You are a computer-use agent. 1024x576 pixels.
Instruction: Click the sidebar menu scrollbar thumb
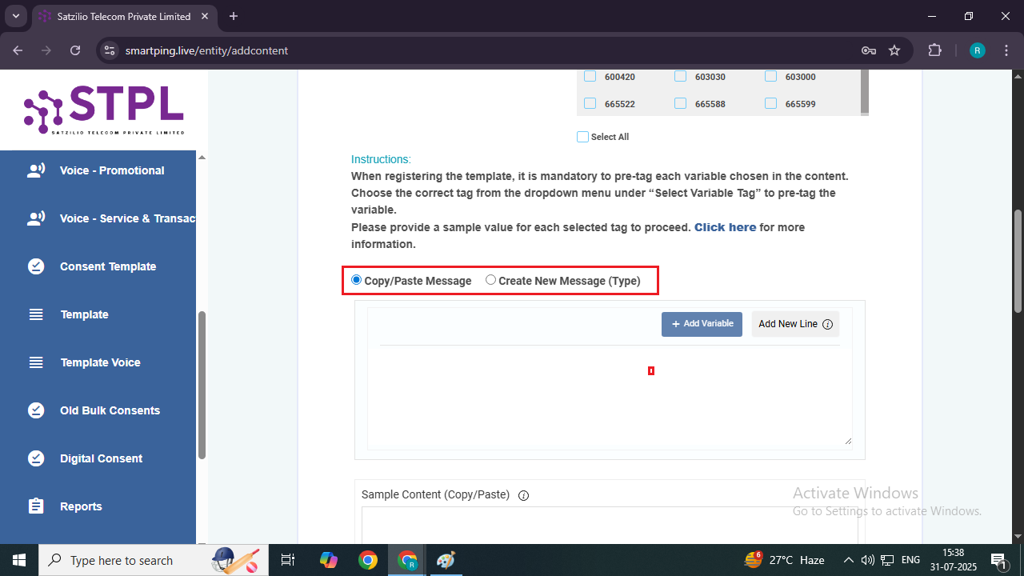(202, 385)
